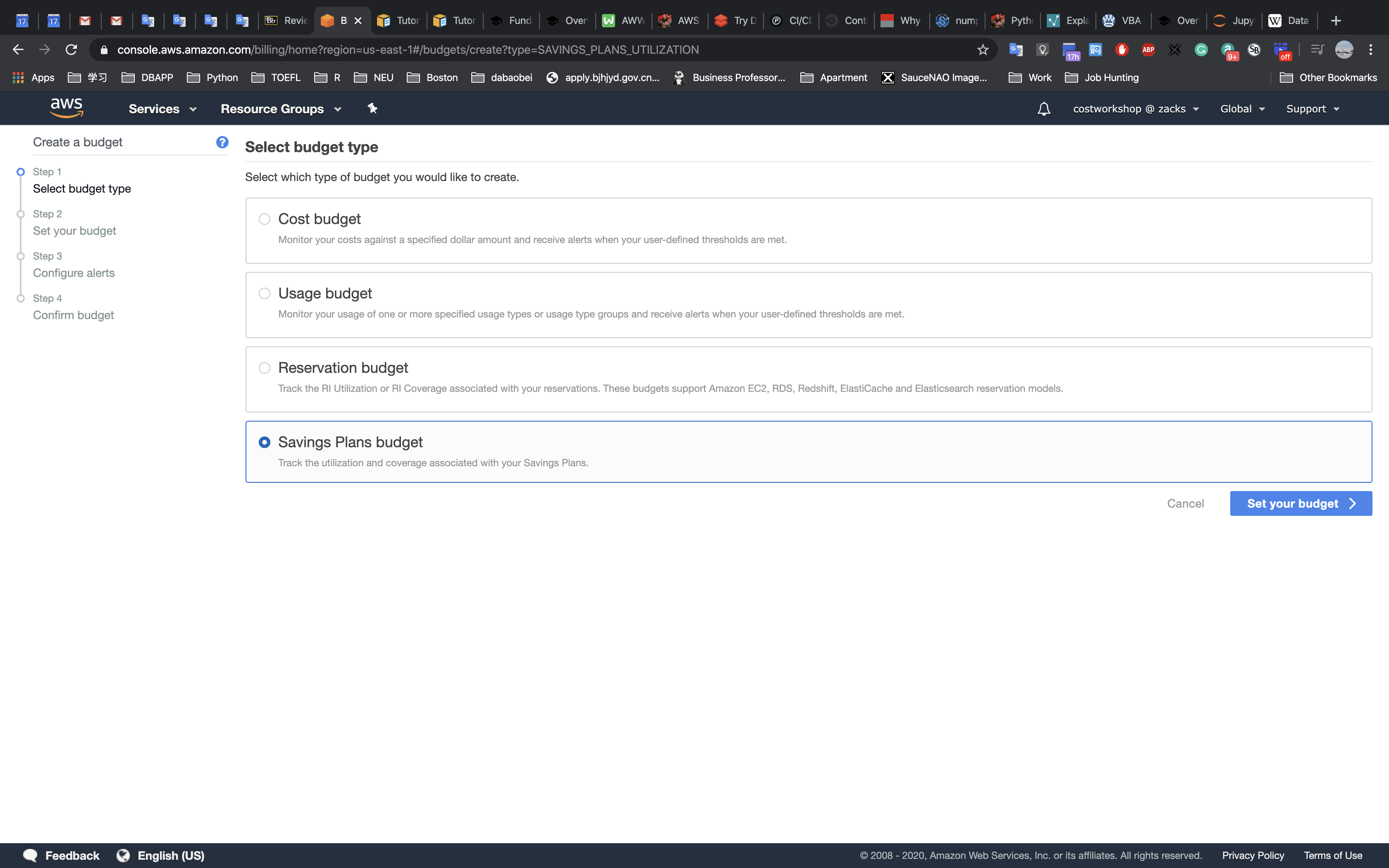Expand the Services dropdown menu

162,109
